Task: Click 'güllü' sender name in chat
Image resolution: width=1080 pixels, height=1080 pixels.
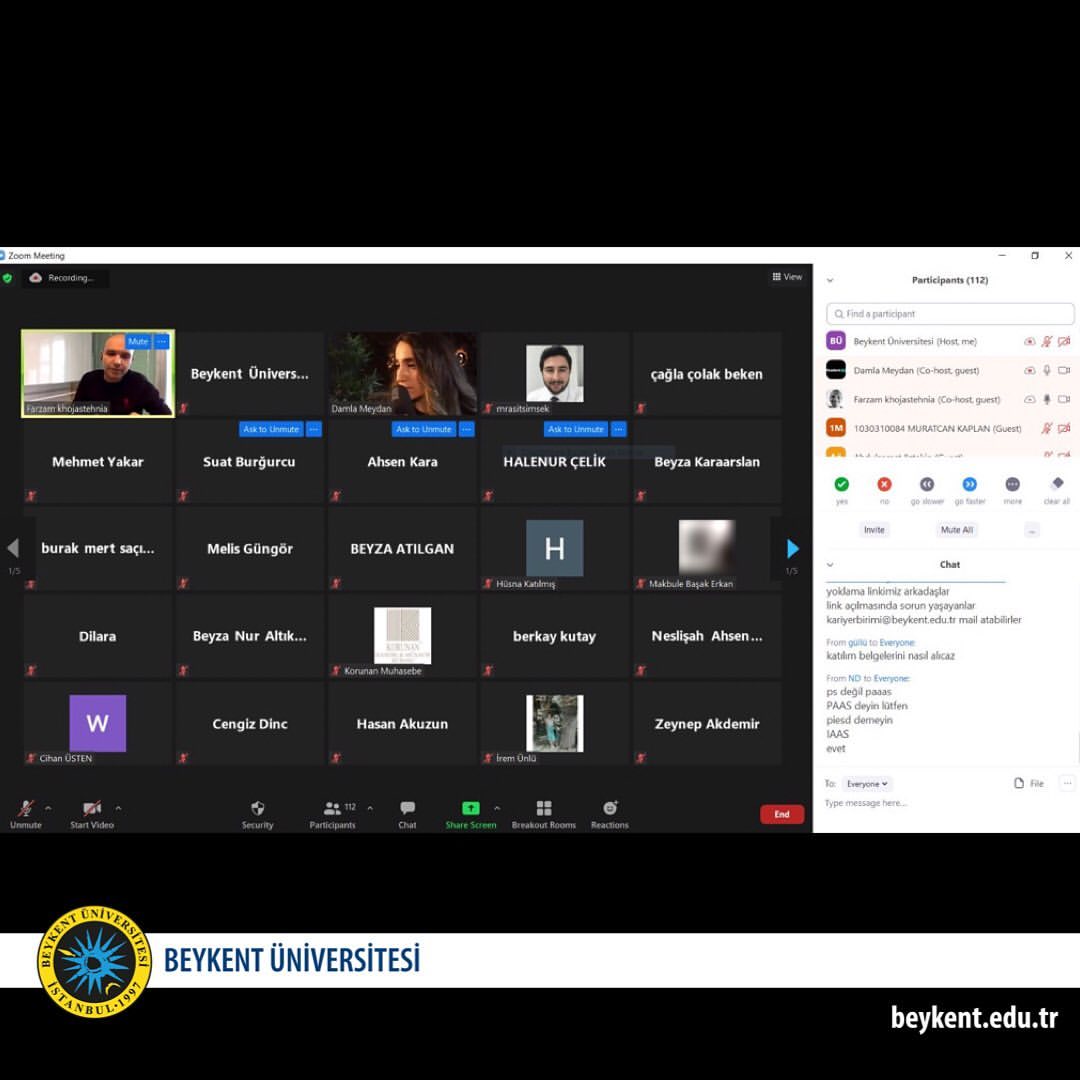Action: [858, 642]
